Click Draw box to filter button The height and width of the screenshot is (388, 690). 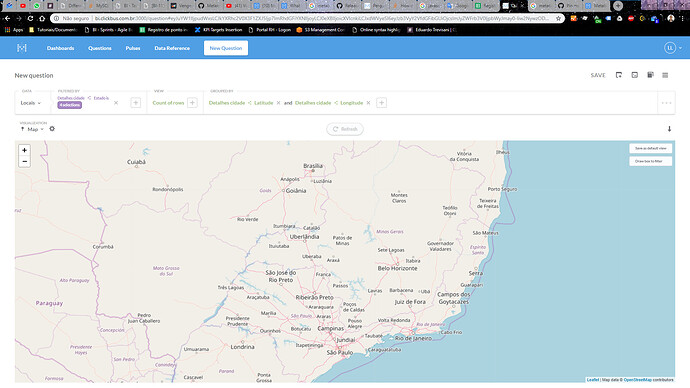click(650, 161)
